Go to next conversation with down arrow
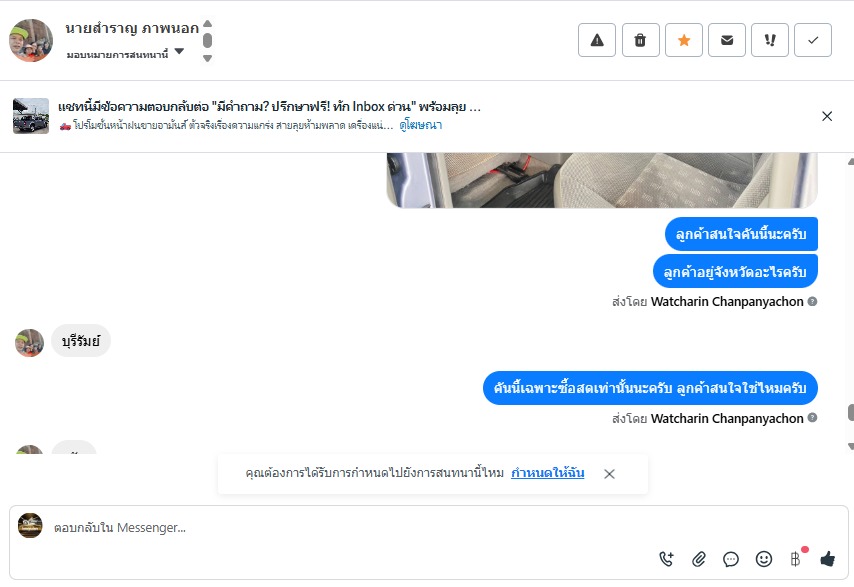Screen dimensions: 854x587 [x=208, y=58]
